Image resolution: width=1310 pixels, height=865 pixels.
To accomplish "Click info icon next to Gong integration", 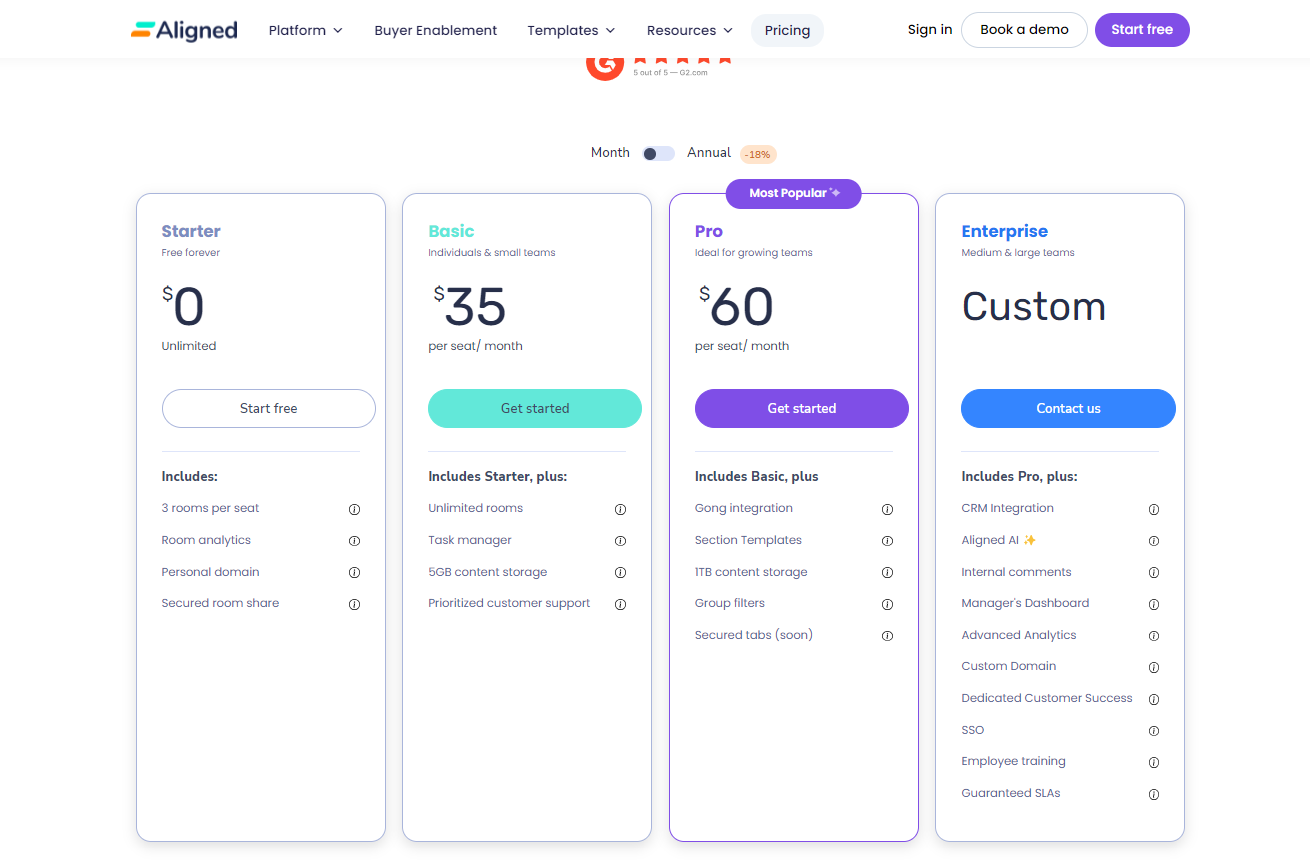I will (887, 509).
